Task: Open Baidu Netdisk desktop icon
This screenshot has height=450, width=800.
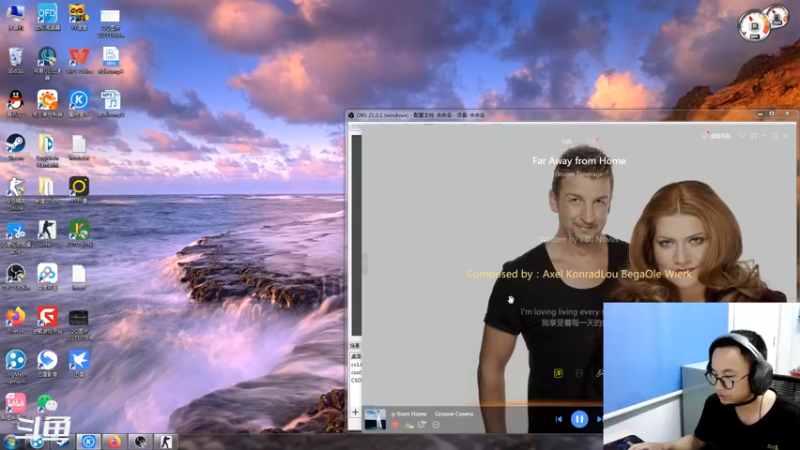Action: (47, 277)
